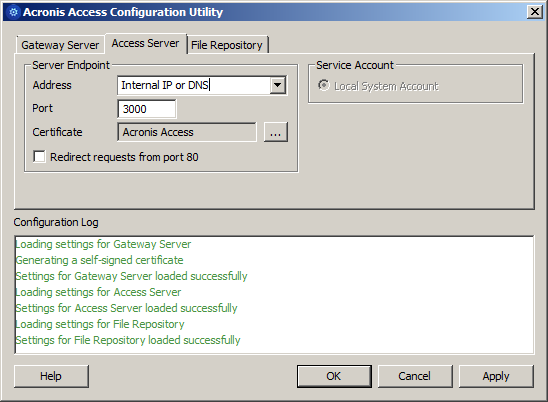
Task: Open certificate browse ellipsis button
Action: click(276, 132)
